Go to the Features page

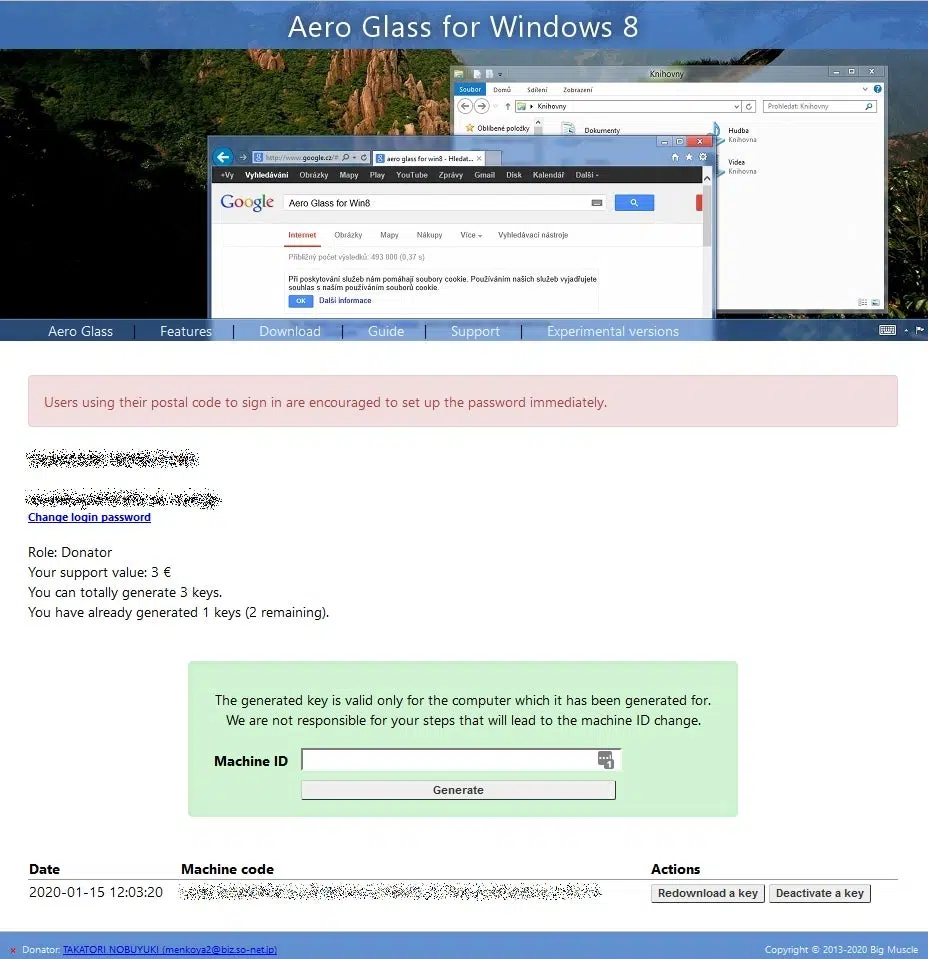coord(185,331)
